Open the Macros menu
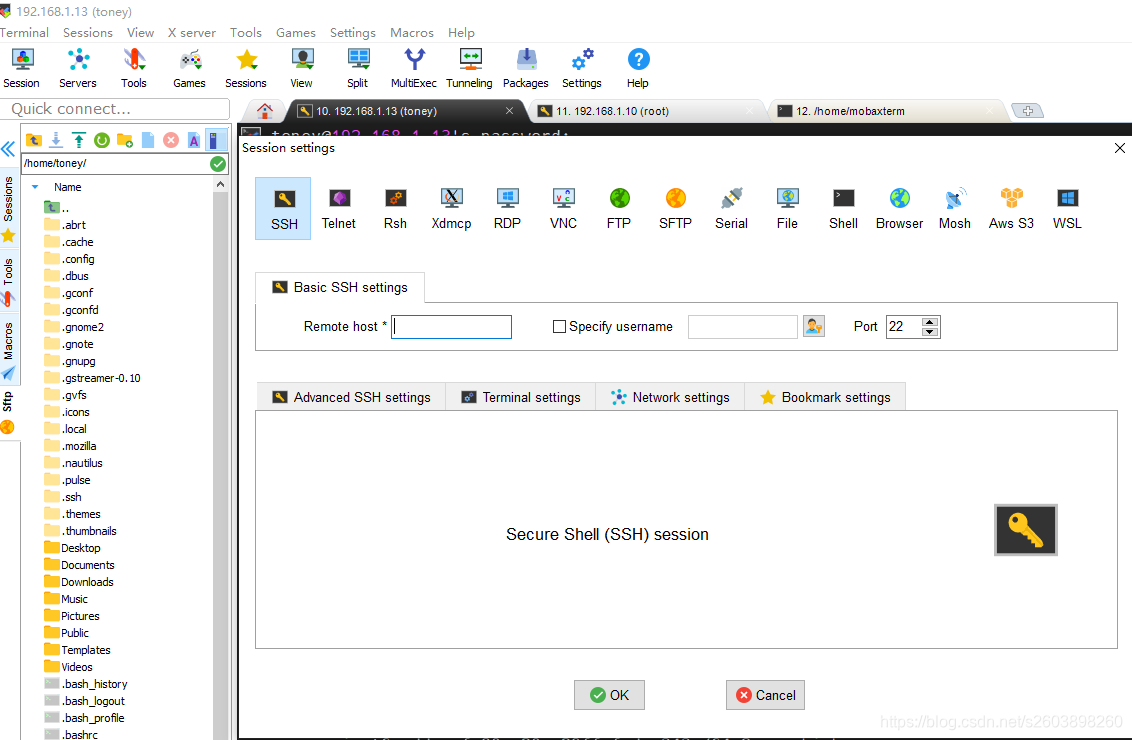This screenshot has height=740, width=1132. point(412,32)
